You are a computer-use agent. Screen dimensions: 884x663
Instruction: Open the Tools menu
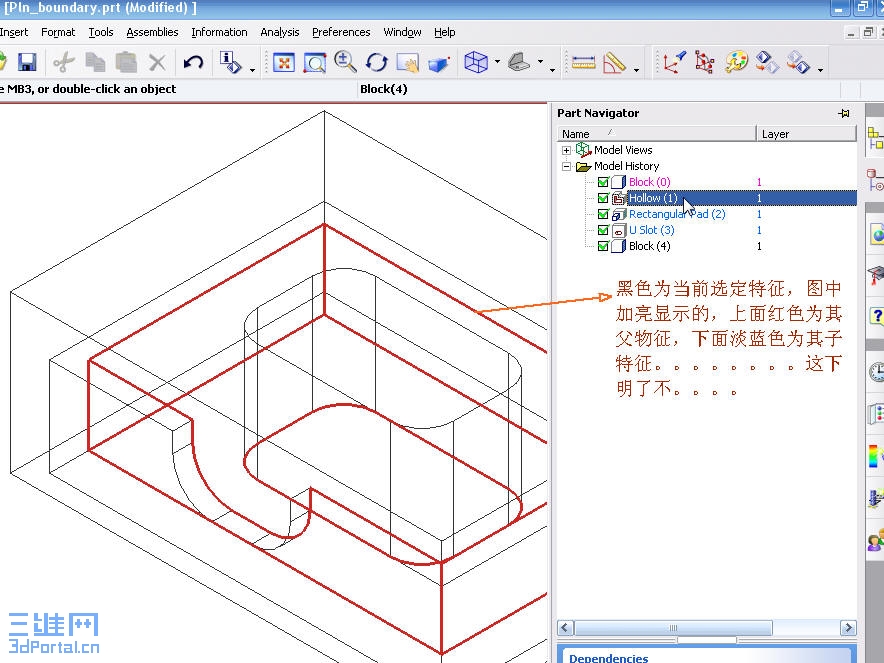click(101, 32)
